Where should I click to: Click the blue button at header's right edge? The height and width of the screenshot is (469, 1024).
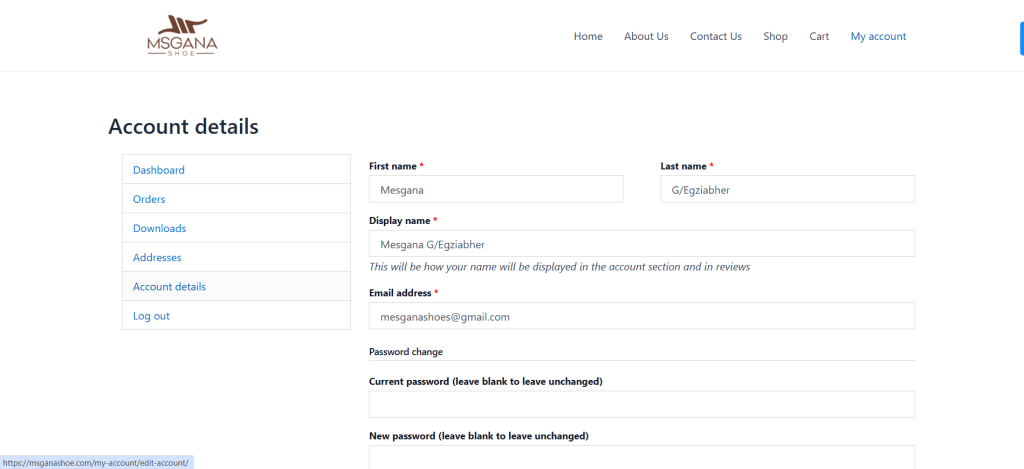tap(1020, 36)
